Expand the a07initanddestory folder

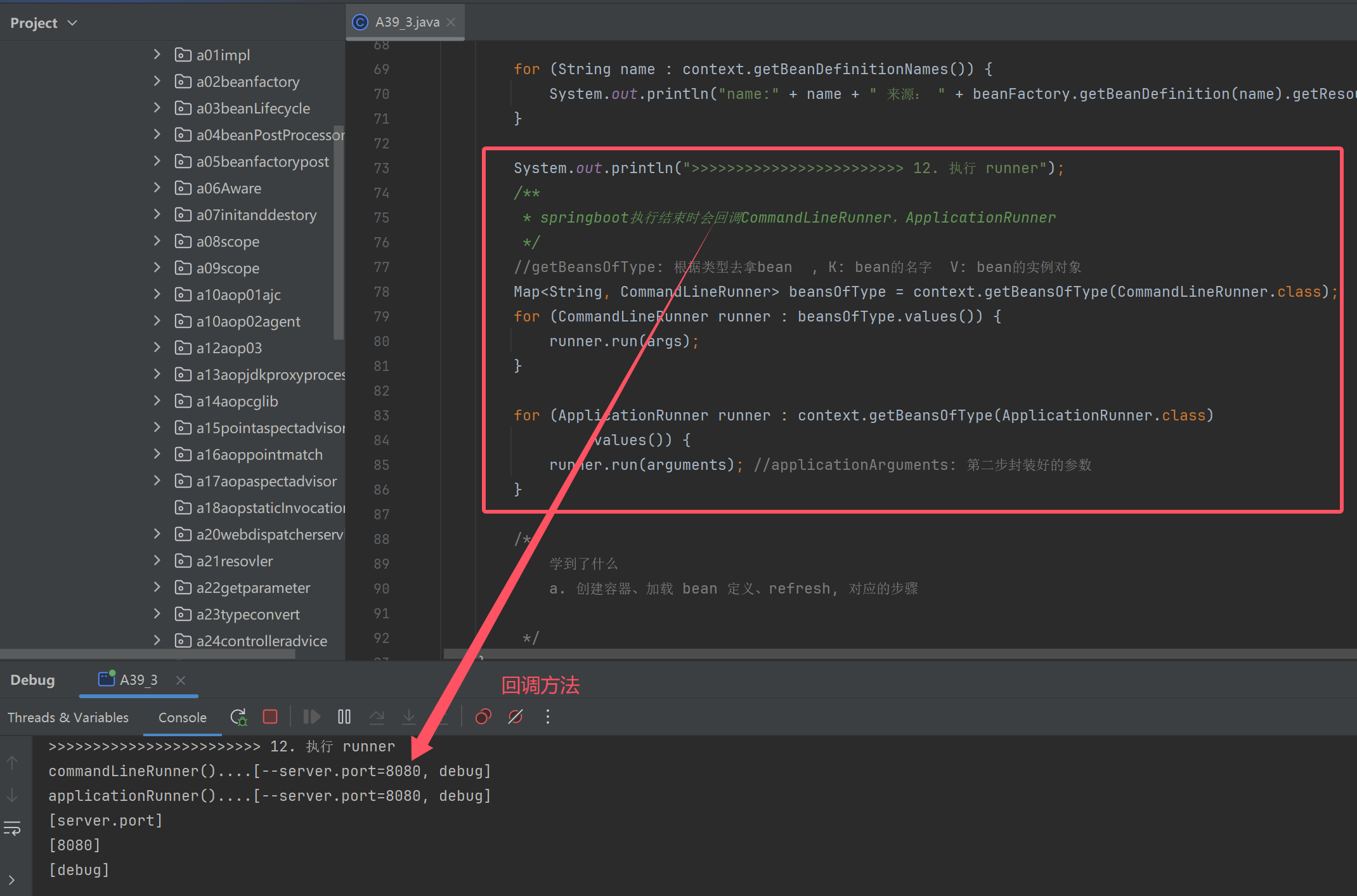(157, 214)
